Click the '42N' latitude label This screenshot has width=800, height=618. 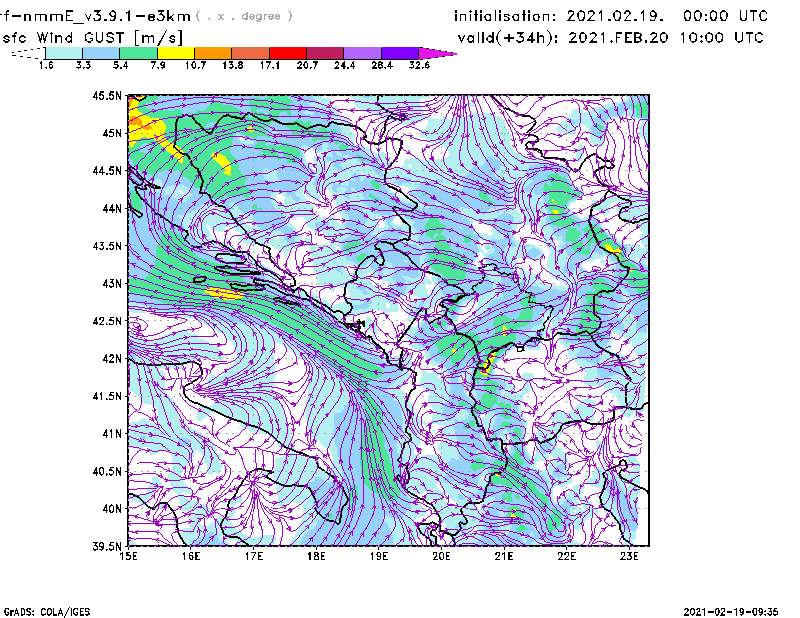tap(112, 358)
